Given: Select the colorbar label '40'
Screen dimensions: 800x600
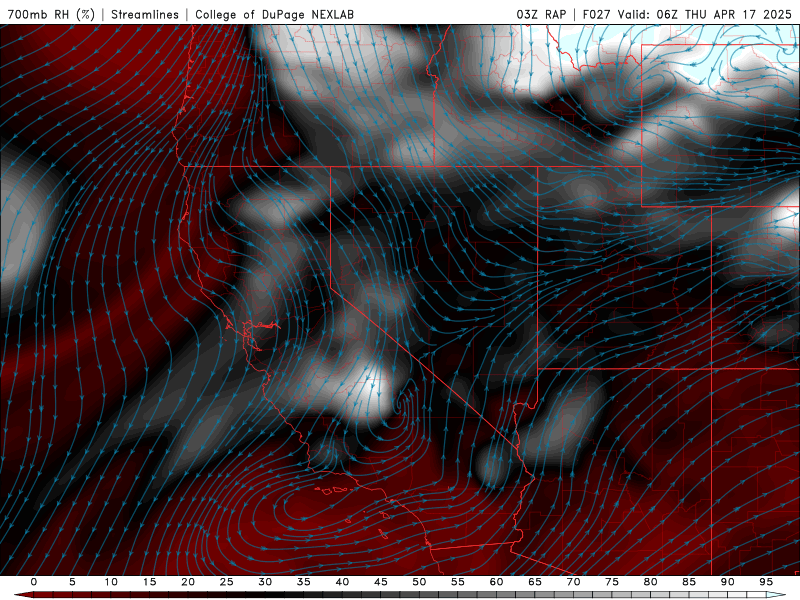Looking at the screenshot, I should (342, 582).
